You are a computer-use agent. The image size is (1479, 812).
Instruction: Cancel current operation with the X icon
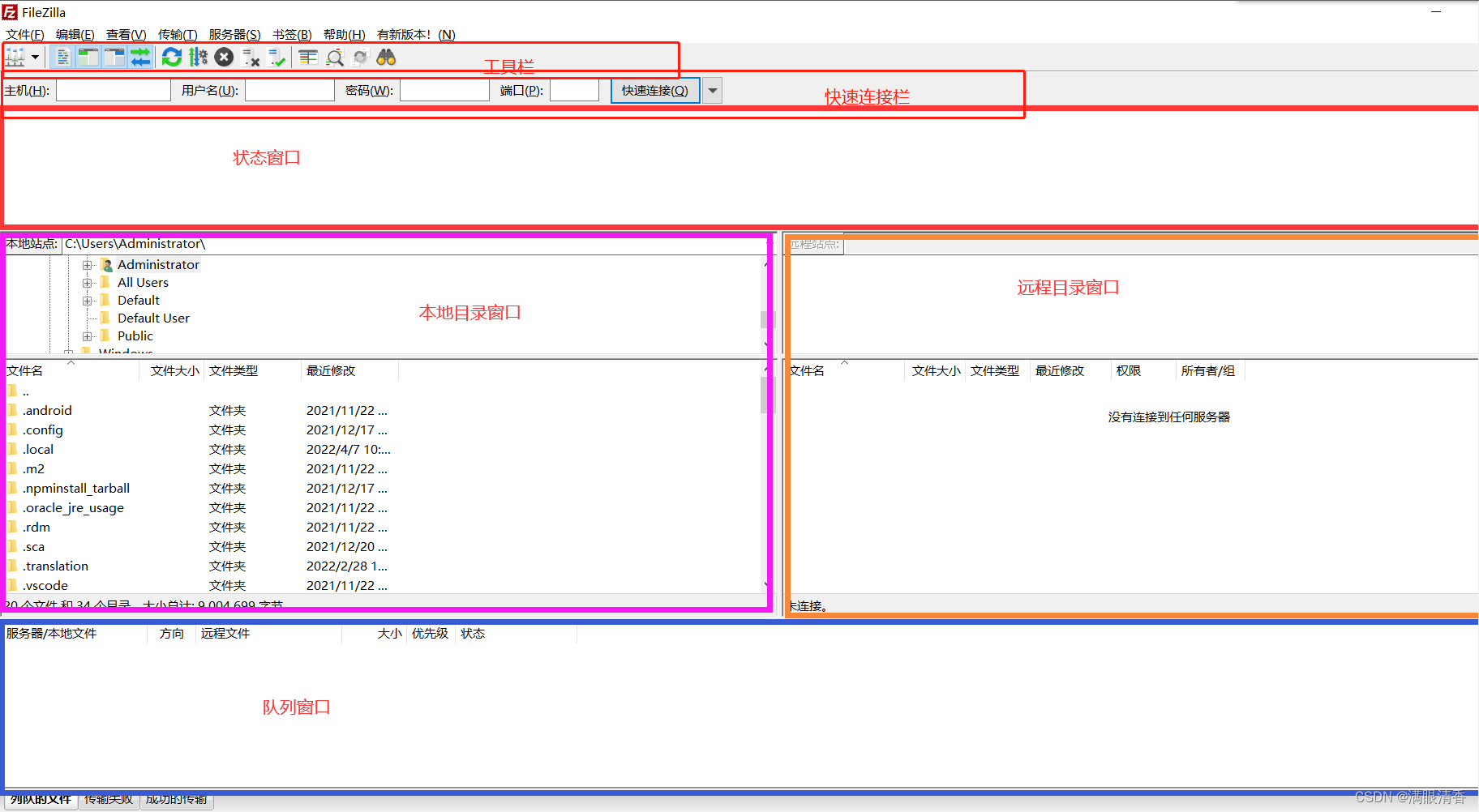225,58
